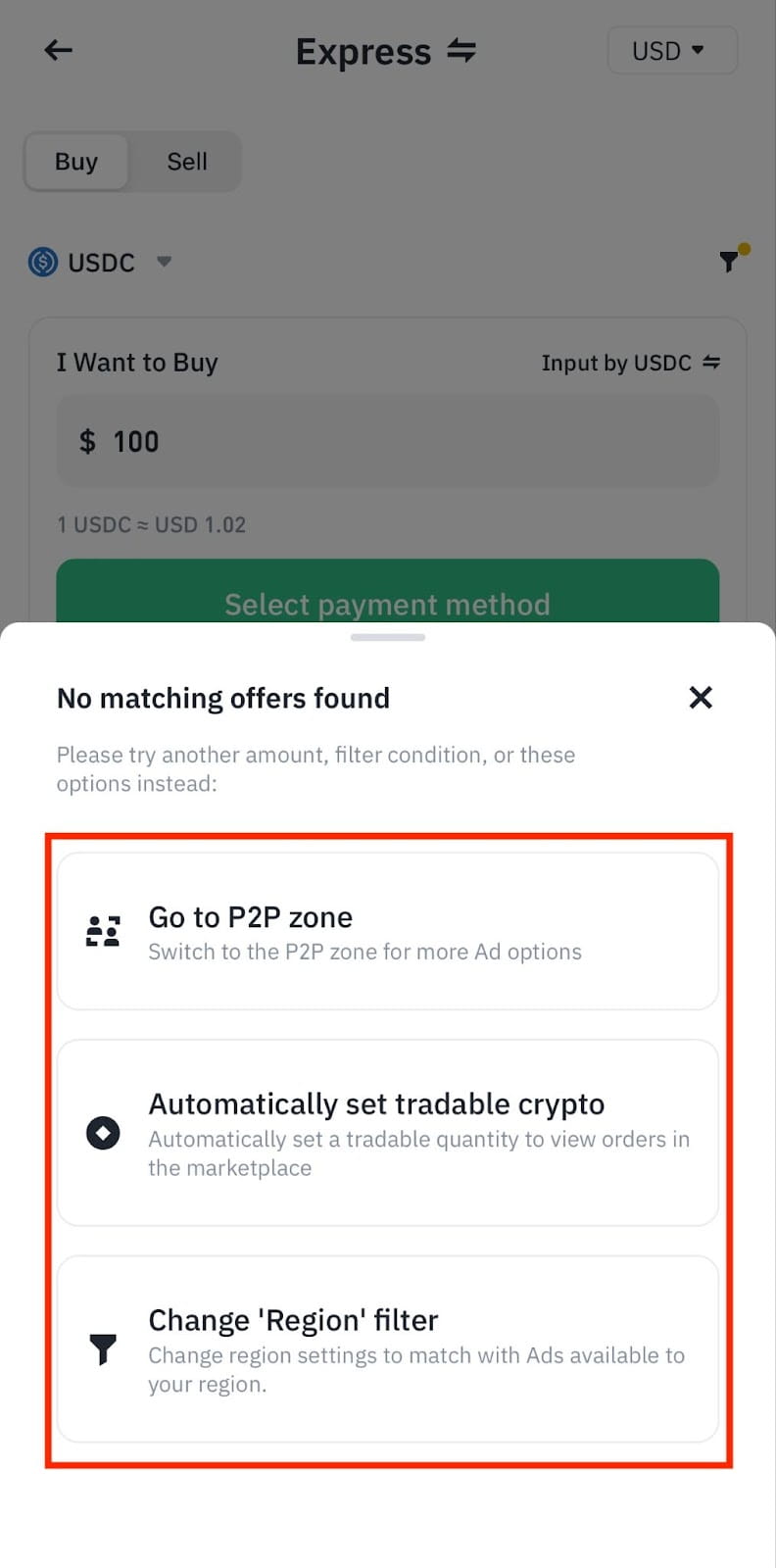Click the amount input field showing 100
The image size is (776, 1568).
[x=388, y=441]
